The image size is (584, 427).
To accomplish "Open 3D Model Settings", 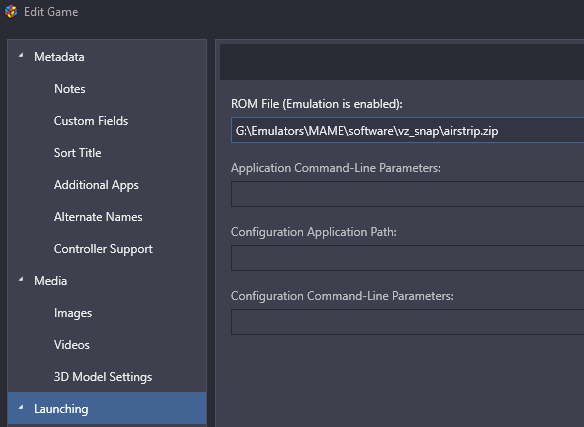I will click(x=103, y=377).
